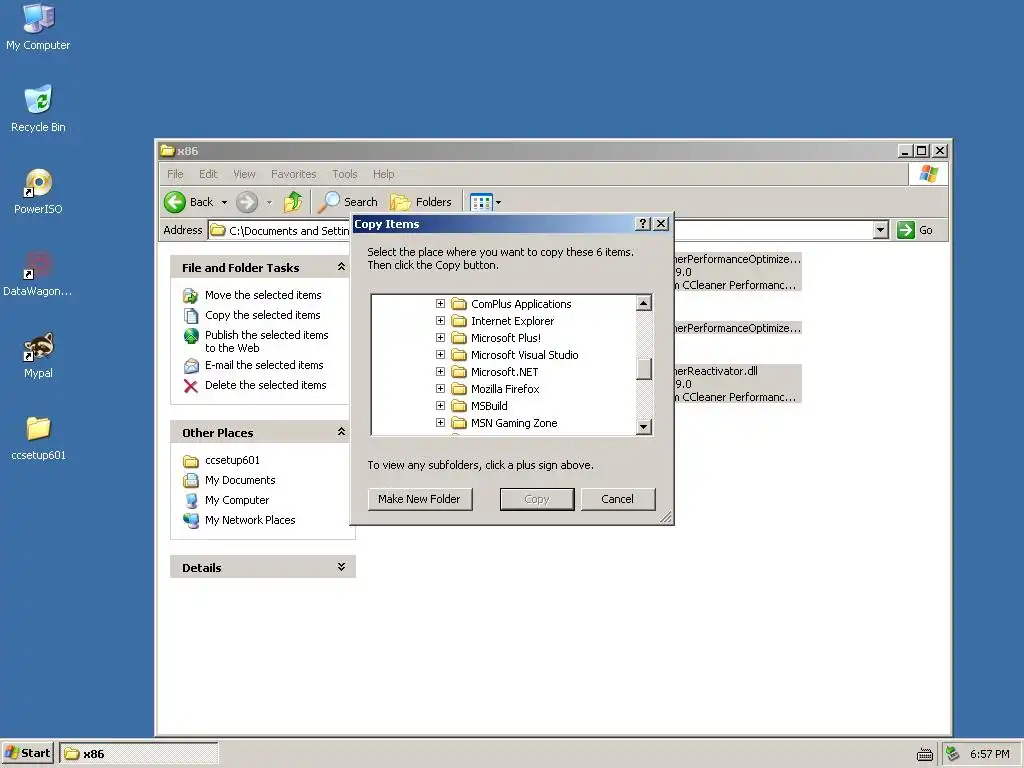Click the x86 taskbar button
This screenshot has height=768, width=1024.
tap(138, 754)
